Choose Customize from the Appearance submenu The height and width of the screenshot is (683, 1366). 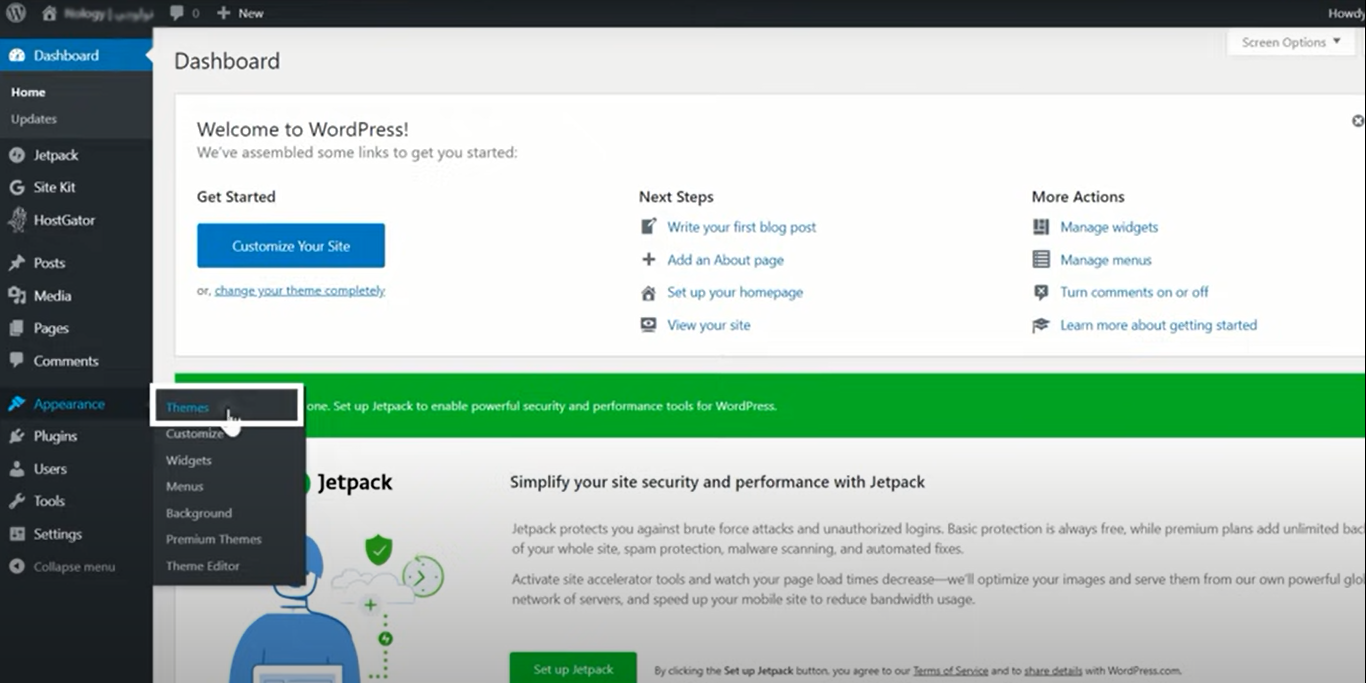[194, 434]
